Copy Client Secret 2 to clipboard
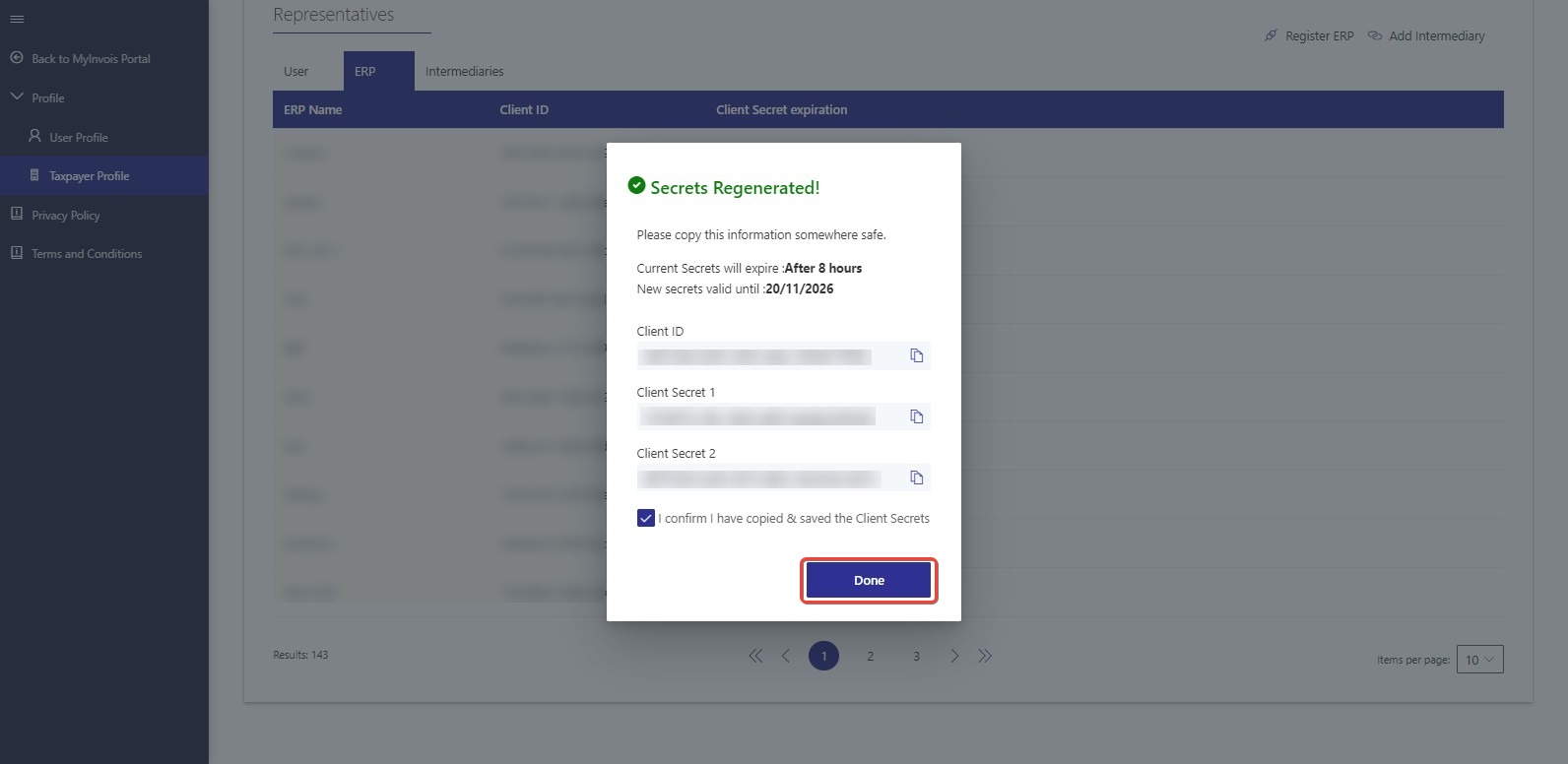1568x764 pixels. pyautogui.click(x=916, y=477)
